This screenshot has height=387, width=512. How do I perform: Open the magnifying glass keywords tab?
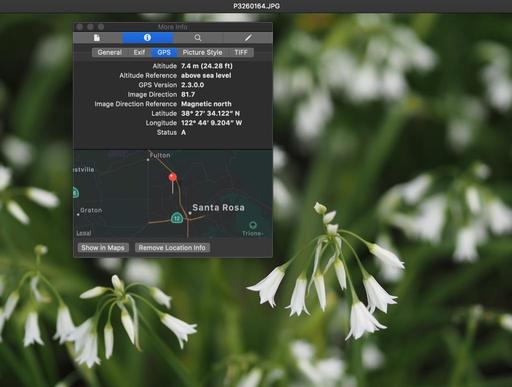[198, 38]
